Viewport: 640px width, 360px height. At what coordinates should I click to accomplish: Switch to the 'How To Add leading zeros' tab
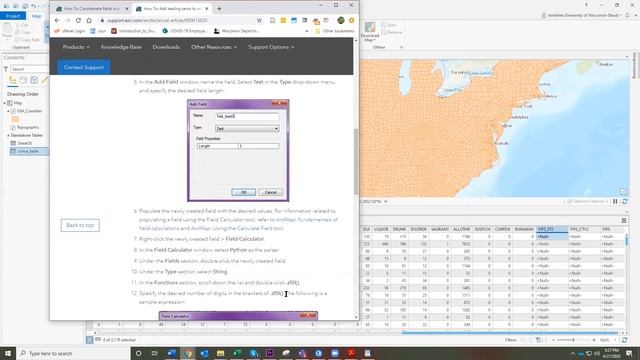point(173,9)
